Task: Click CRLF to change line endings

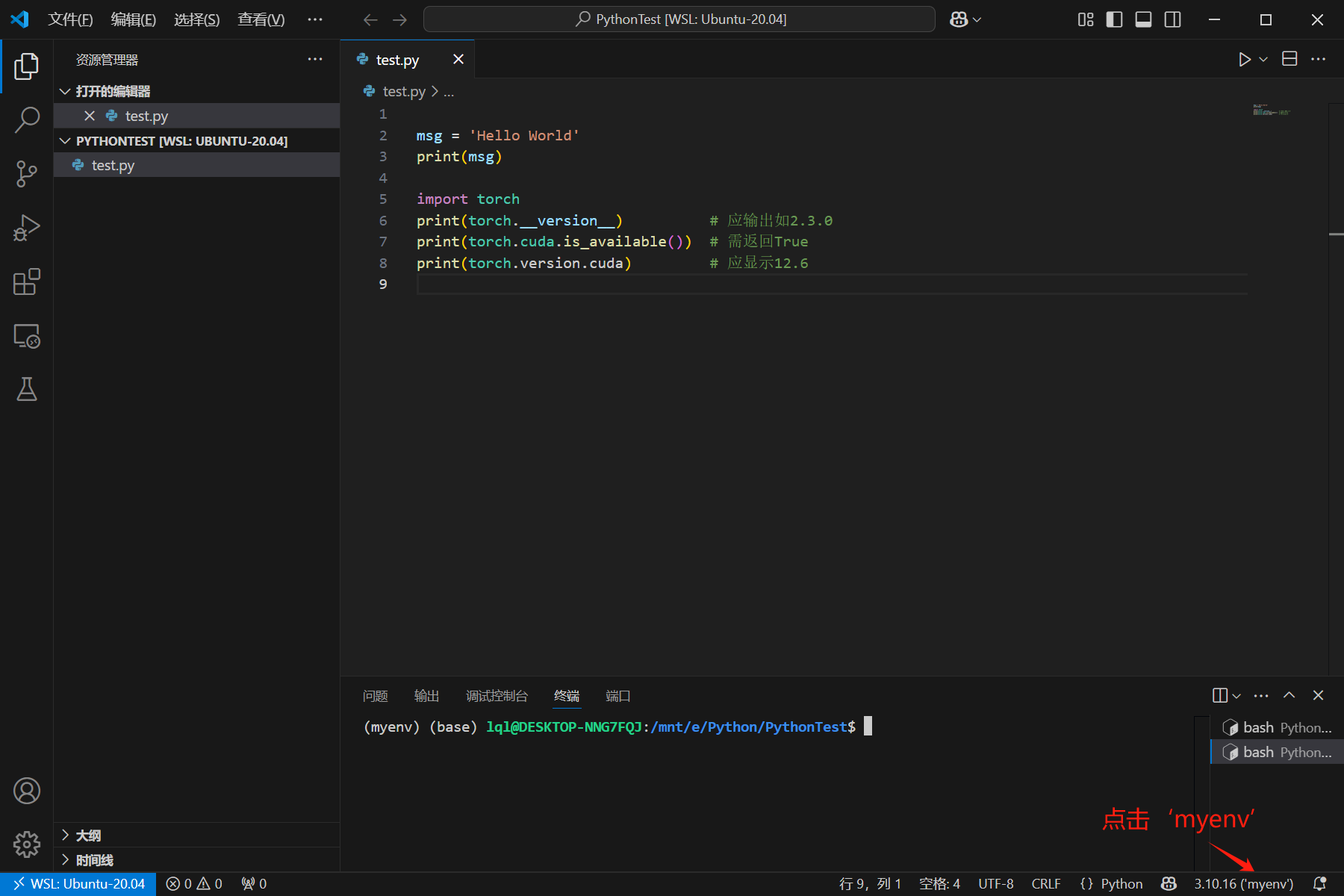Action: pyautogui.click(x=1047, y=883)
